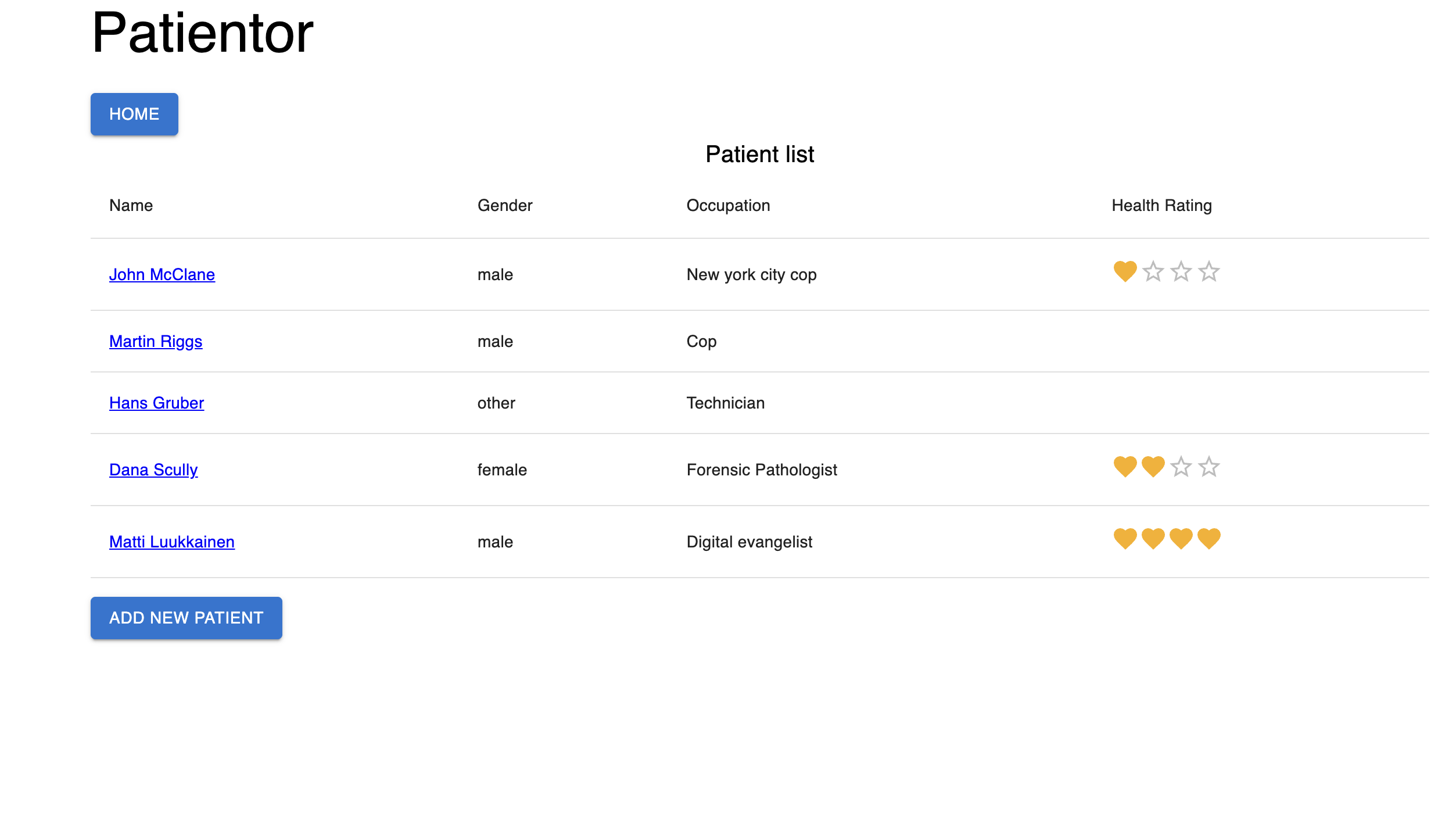The width and height of the screenshot is (1456, 831).
Task: Click John McClane's filled heart rating icon
Action: coord(1125,271)
